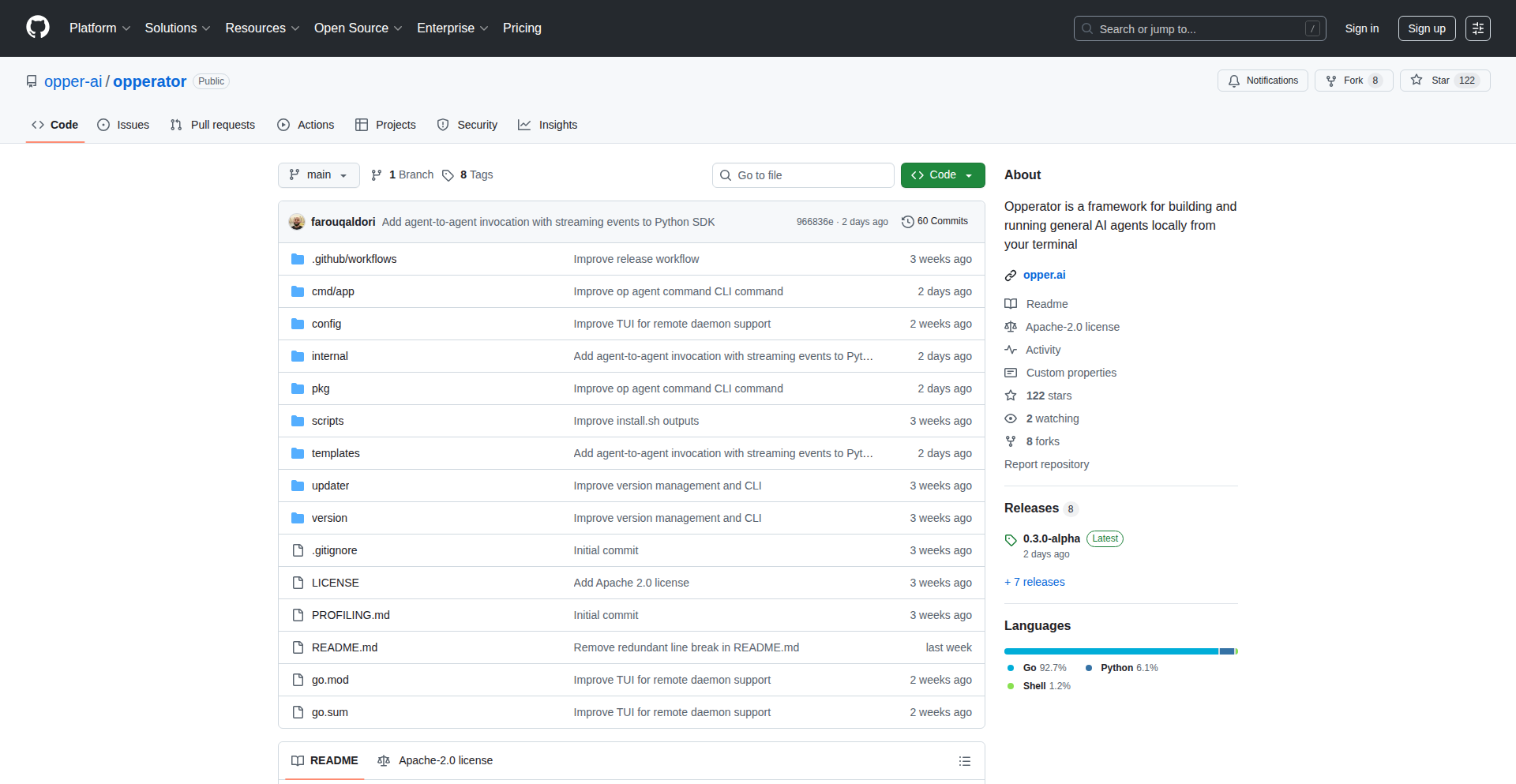Screen dimensions: 1516x784
Task: Expand the Platform menu
Action: click(99, 28)
